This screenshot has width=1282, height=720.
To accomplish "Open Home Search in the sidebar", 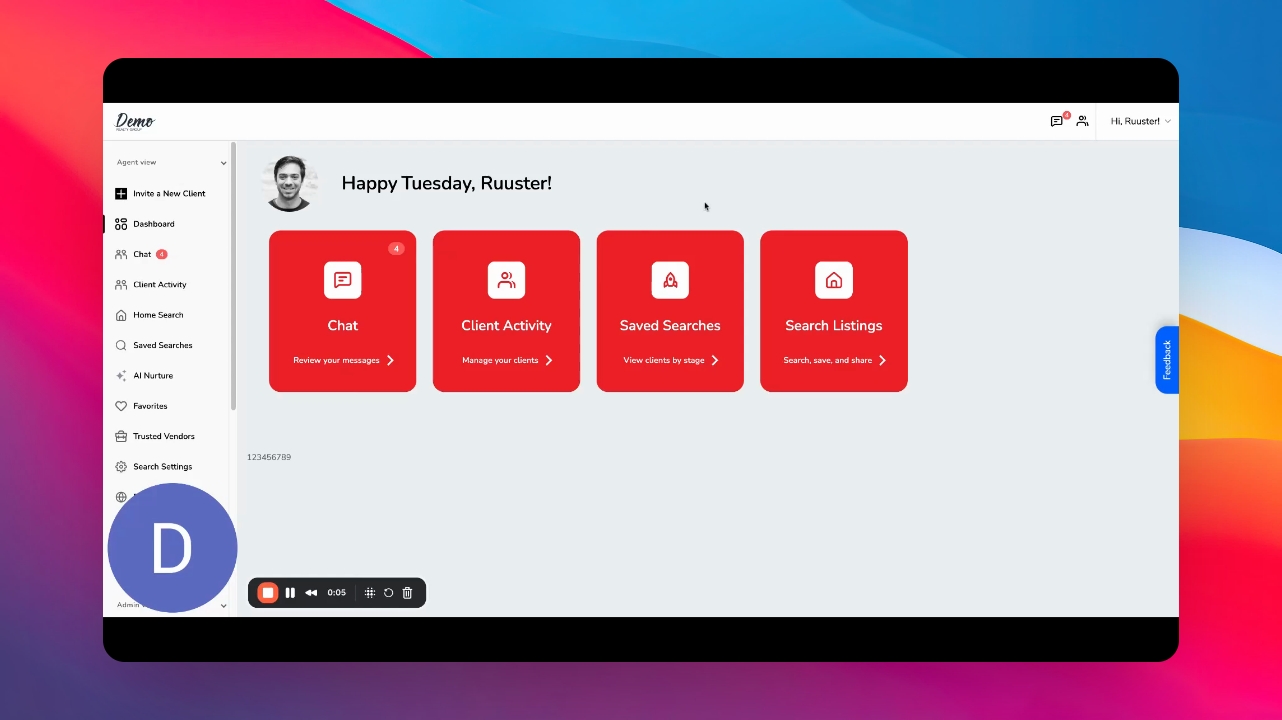I will click(x=158, y=315).
